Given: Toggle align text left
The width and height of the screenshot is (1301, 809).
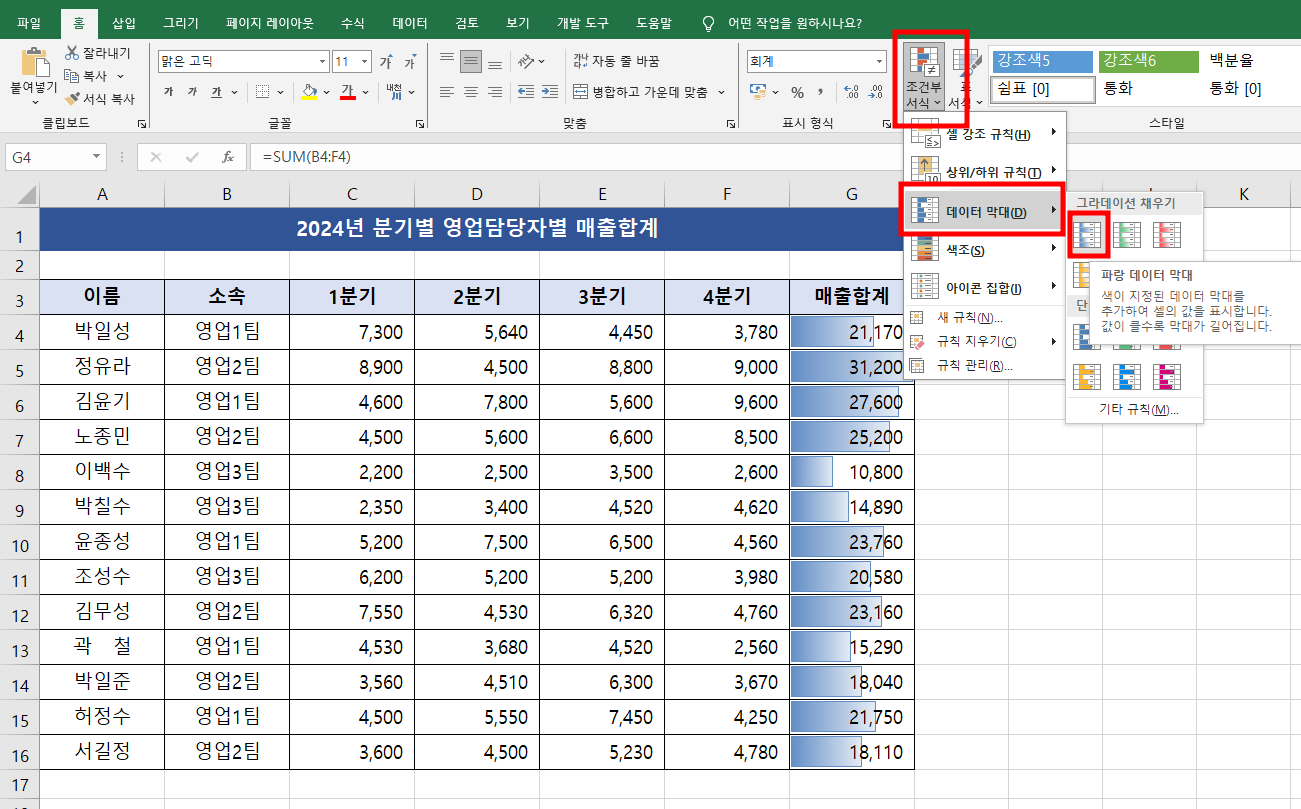Looking at the screenshot, I should [x=447, y=92].
